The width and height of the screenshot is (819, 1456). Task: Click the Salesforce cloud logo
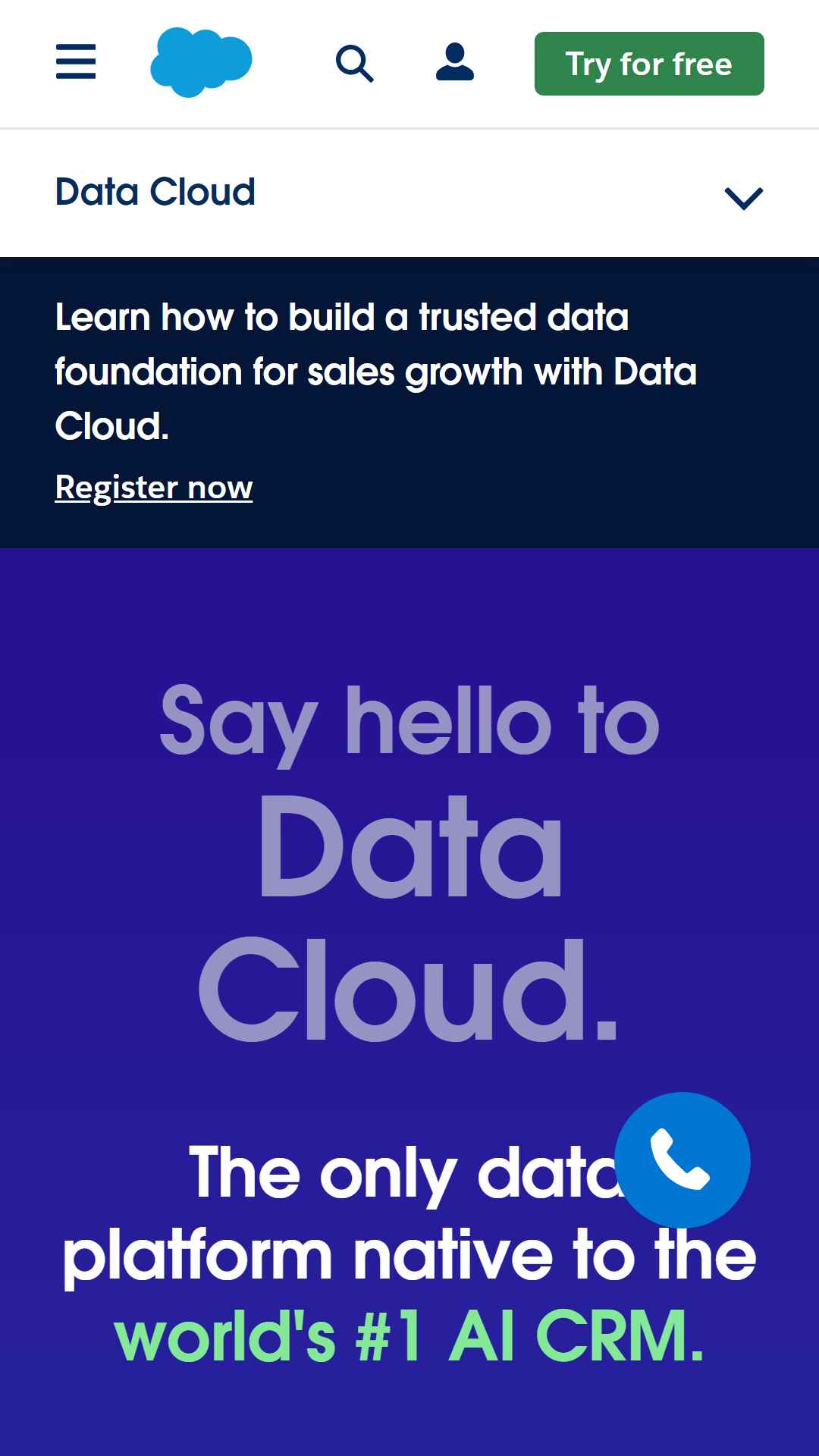[201, 62]
